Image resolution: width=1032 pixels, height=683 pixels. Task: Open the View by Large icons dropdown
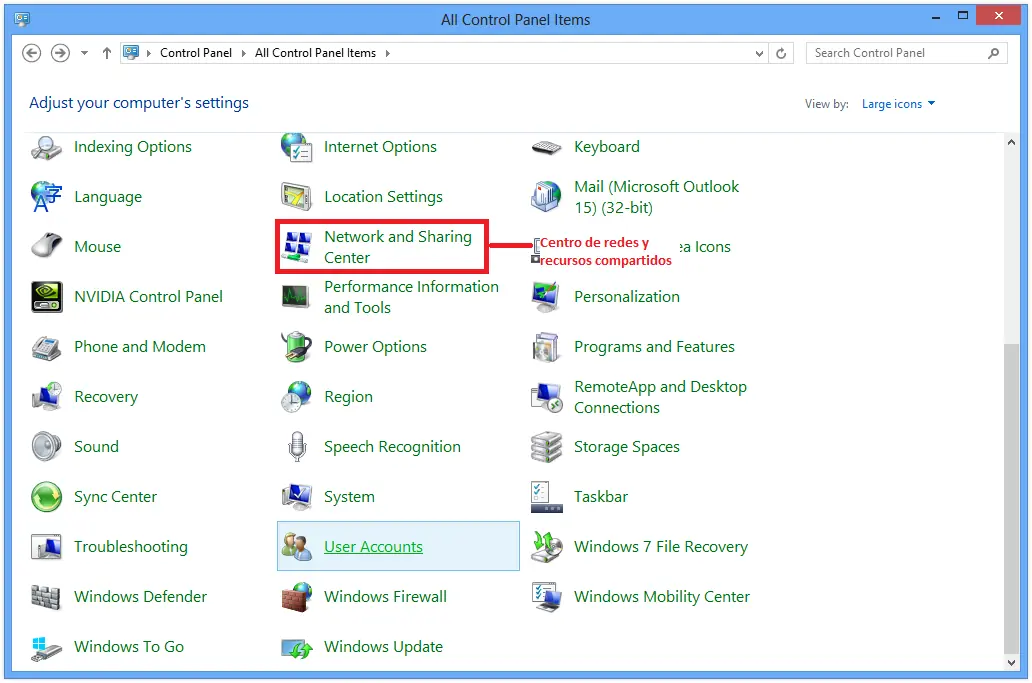pyautogui.click(x=898, y=104)
